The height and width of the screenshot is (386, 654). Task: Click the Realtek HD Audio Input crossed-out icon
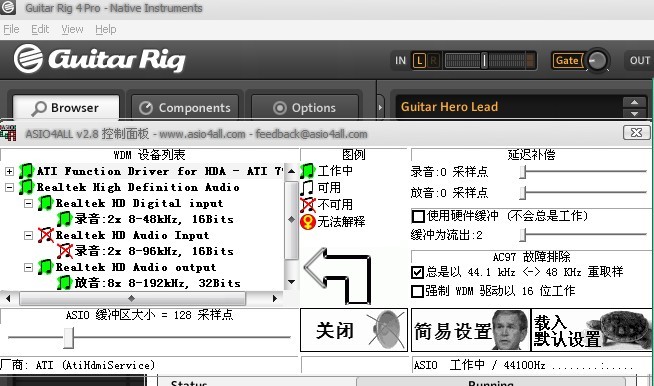[45, 235]
